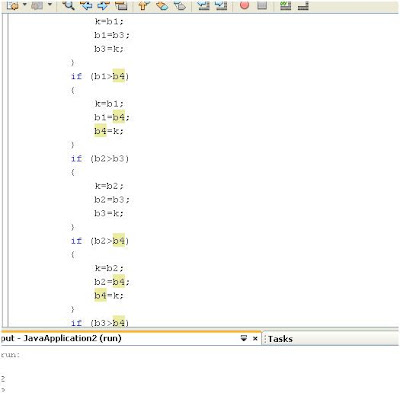
Task: Jump to previous bookmark with the up-arrow icon
Action: point(144,5)
